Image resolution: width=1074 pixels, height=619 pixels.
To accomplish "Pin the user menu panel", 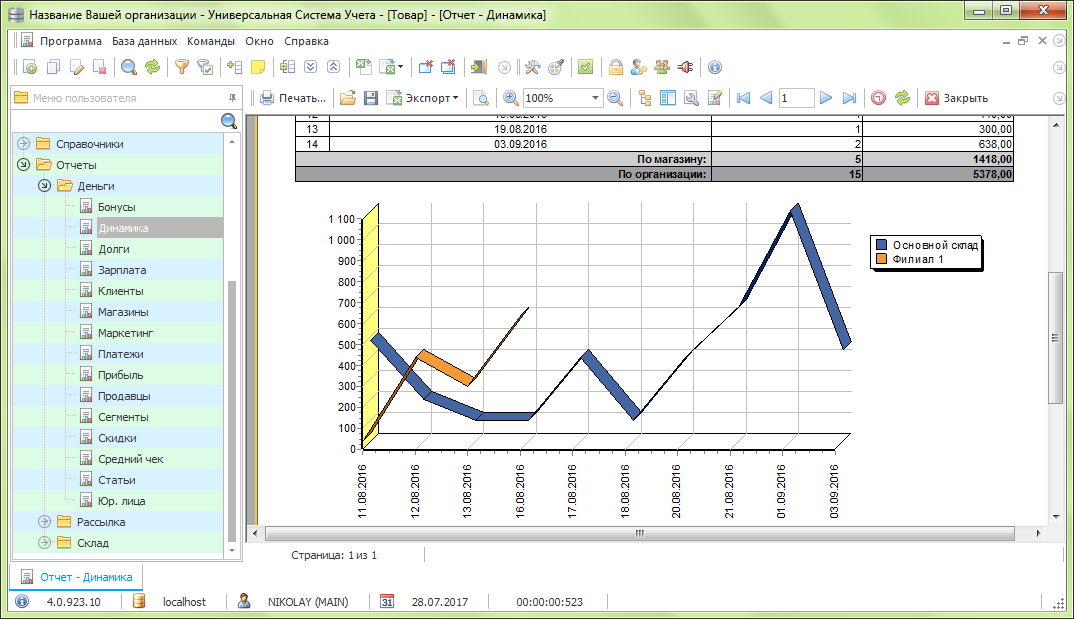I will [232, 98].
